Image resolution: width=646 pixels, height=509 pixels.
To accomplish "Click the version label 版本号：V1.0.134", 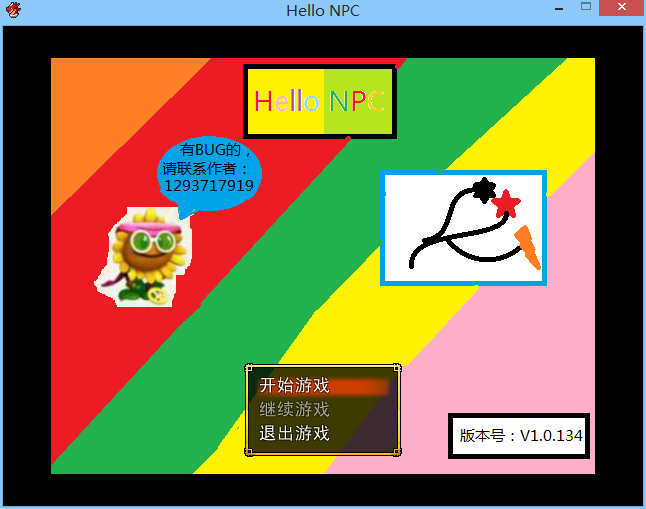I will tap(519, 436).
